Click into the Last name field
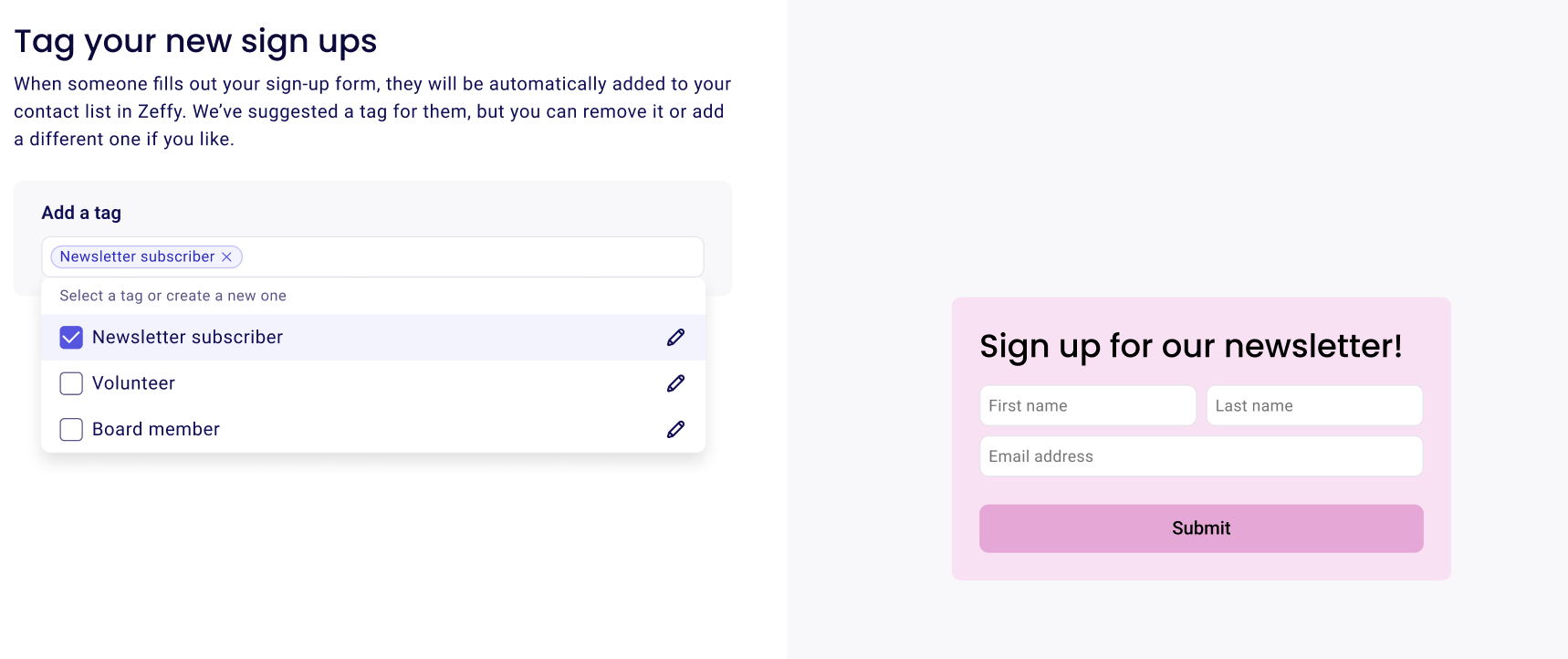1568x659 pixels. coord(1314,405)
